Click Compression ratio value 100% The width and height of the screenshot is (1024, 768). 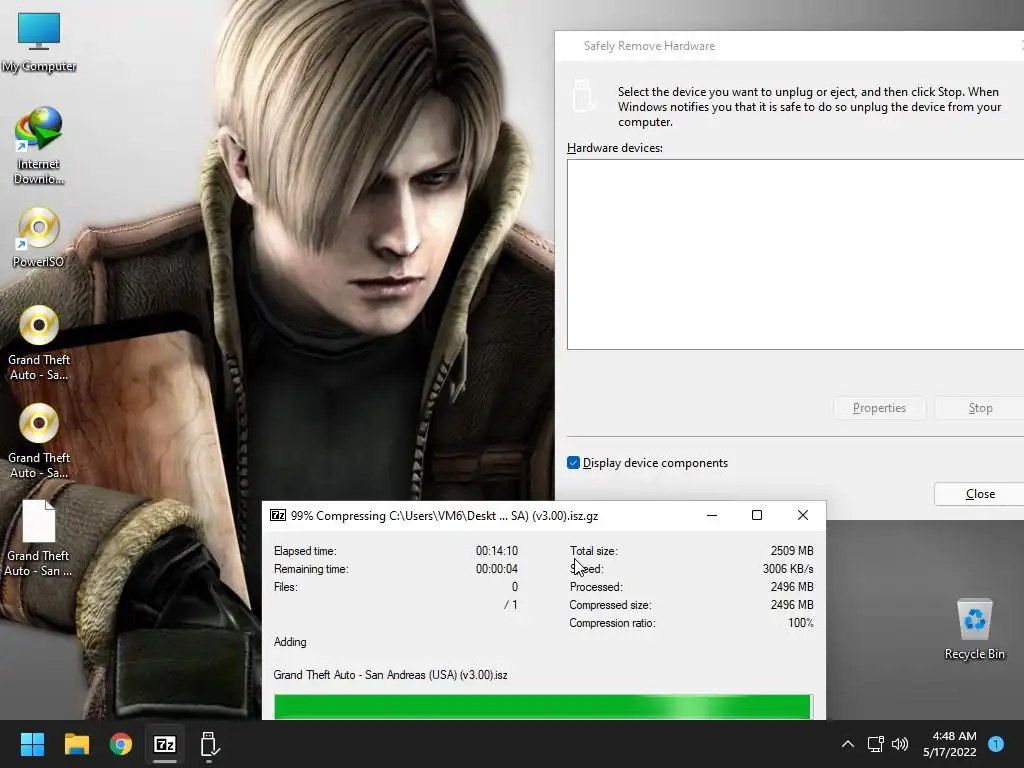pos(801,623)
